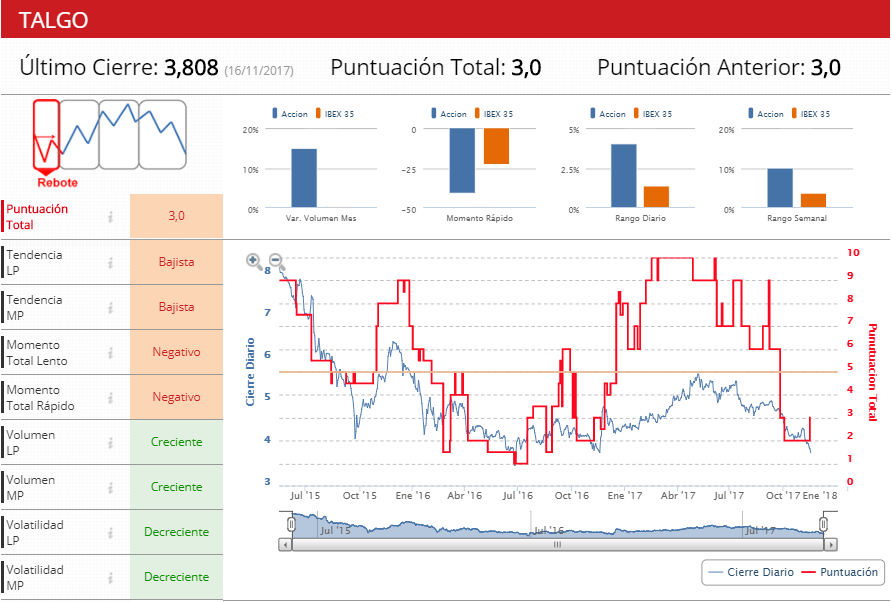This screenshot has width=892, height=602.
Task: Open info icon for Volumen LP
Action: pyautogui.click(x=111, y=443)
